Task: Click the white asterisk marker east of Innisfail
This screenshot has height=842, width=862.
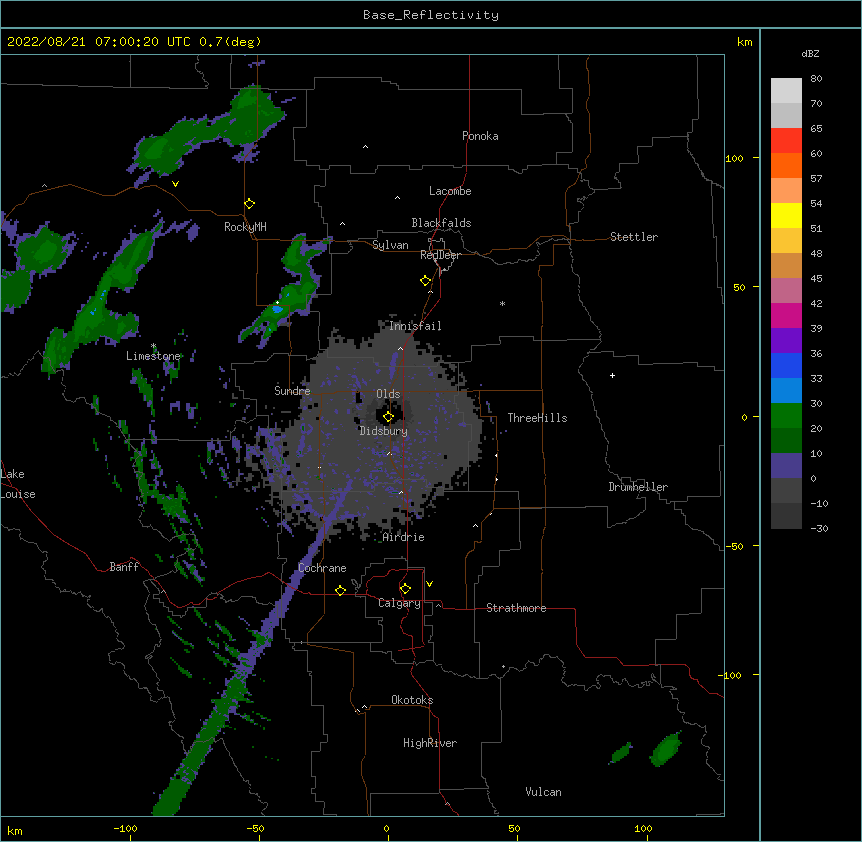Action: coord(502,303)
